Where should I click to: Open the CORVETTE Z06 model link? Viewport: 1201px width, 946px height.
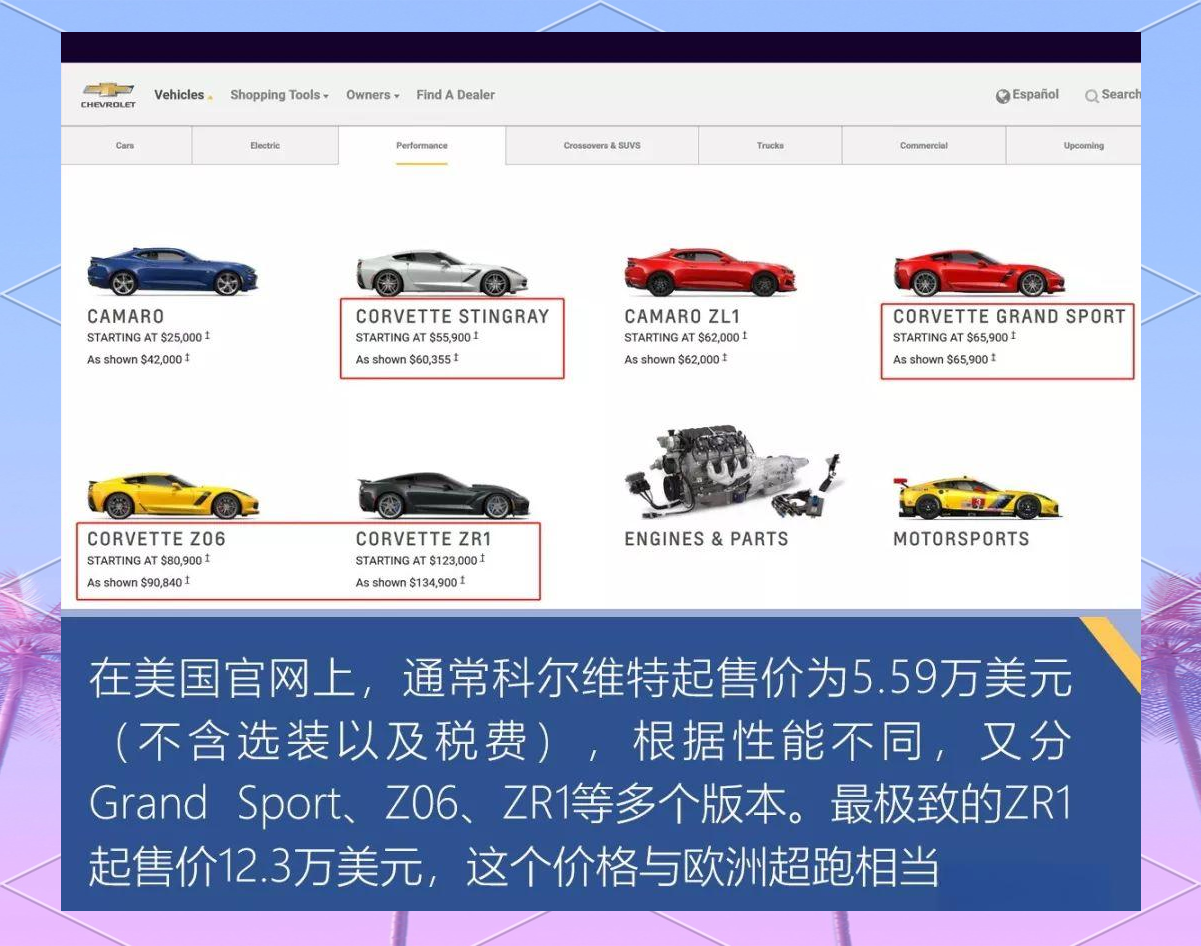[x=156, y=539]
